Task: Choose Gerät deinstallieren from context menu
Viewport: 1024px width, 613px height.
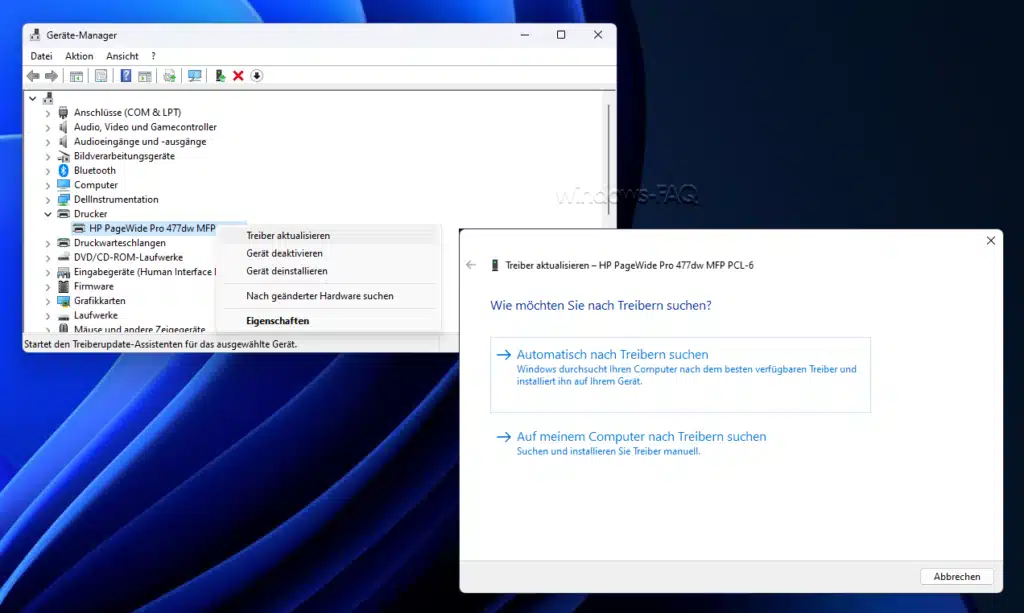Action: [330, 271]
